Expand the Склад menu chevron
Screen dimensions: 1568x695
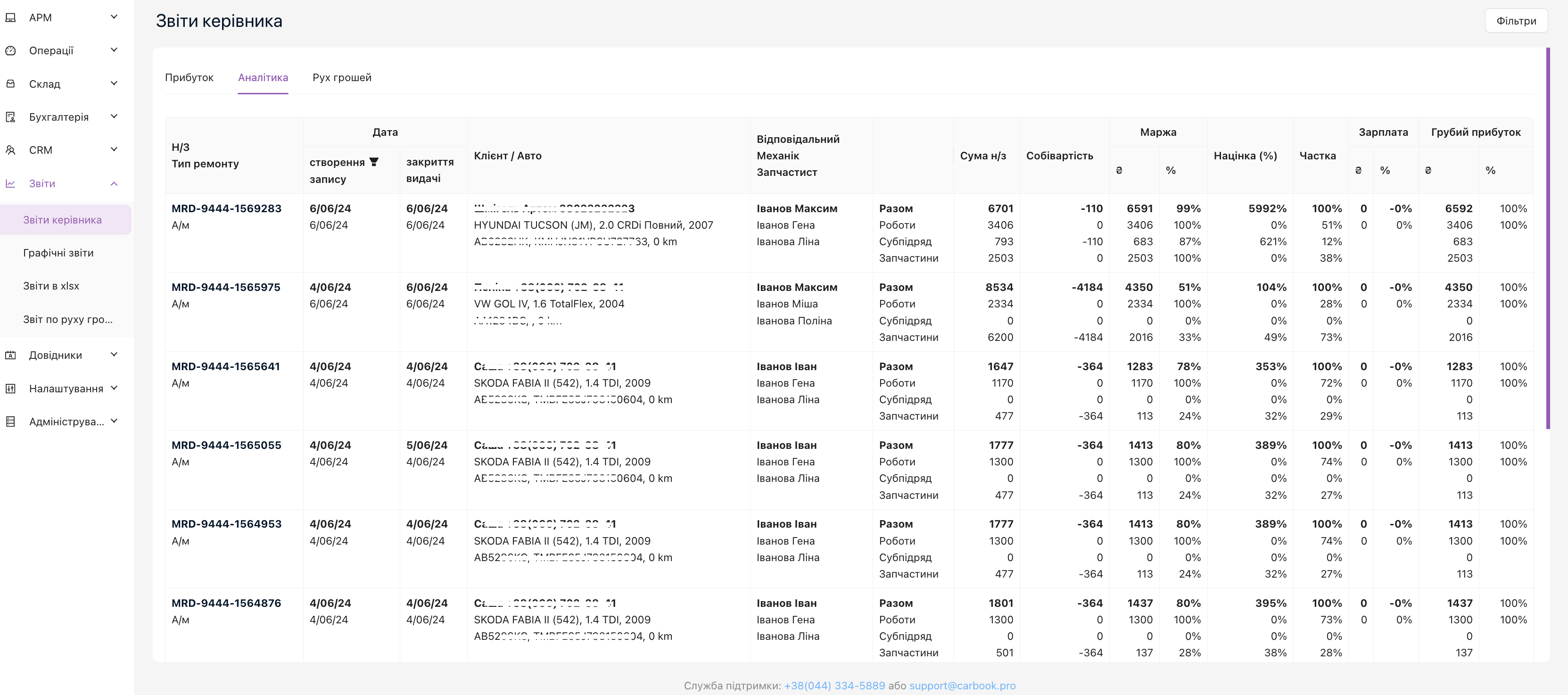(x=114, y=83)
